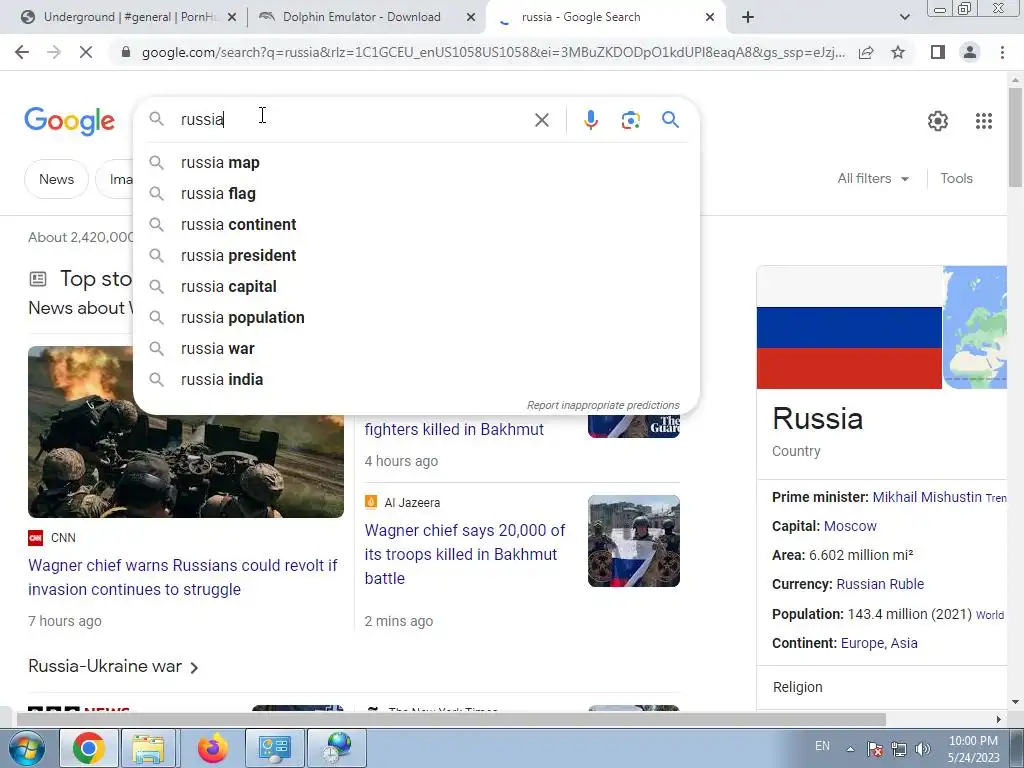Choose suggestion russia flag
This screenshot has width=1024, height=768.
pos(416,194)
